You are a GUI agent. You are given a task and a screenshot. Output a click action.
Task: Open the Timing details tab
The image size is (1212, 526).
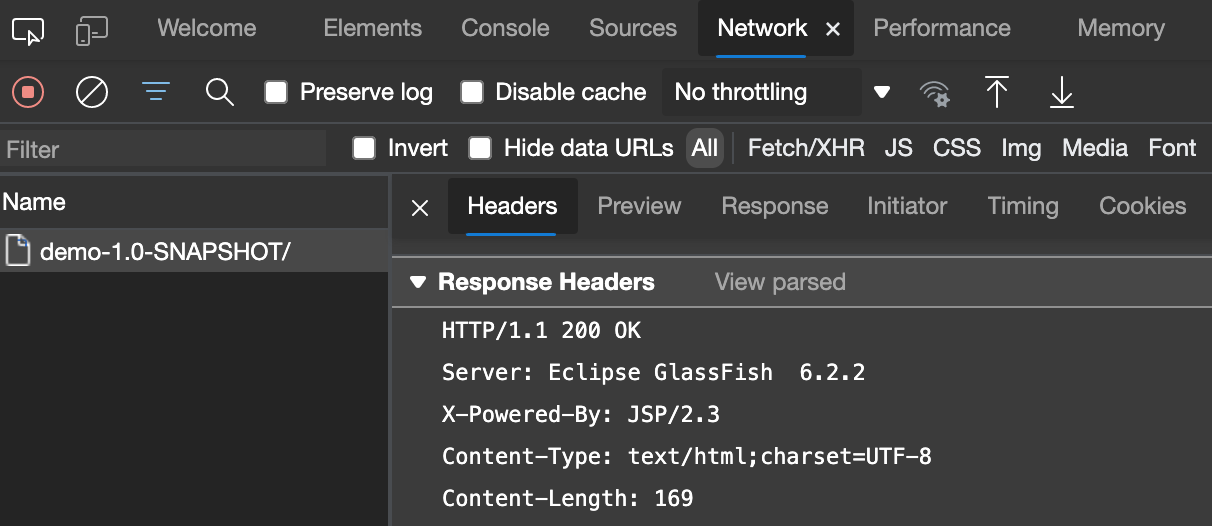(1022, 206)
